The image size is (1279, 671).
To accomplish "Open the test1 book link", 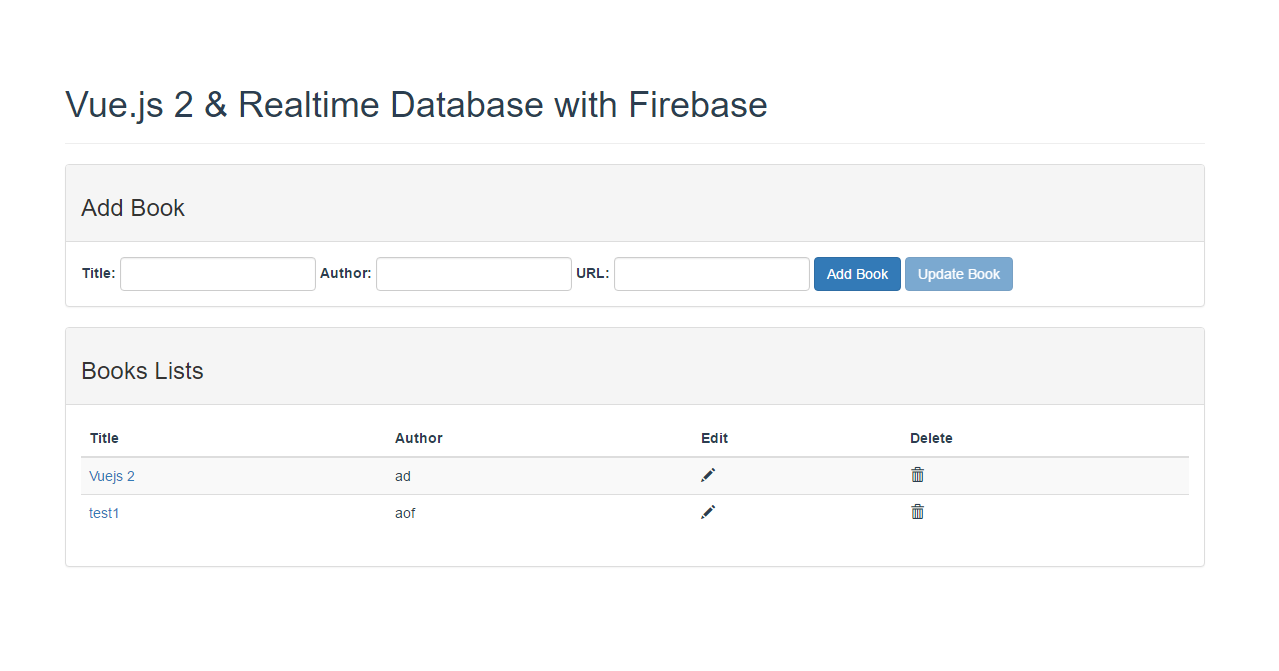I will pyautogui.click(x=104, y=513).
